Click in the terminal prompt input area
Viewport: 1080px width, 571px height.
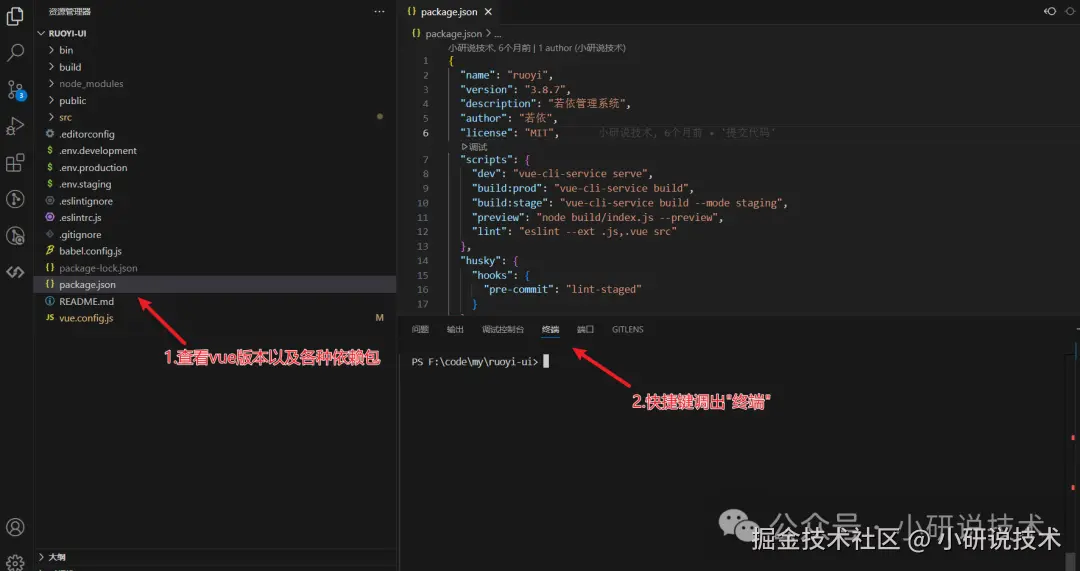(546, 362)
